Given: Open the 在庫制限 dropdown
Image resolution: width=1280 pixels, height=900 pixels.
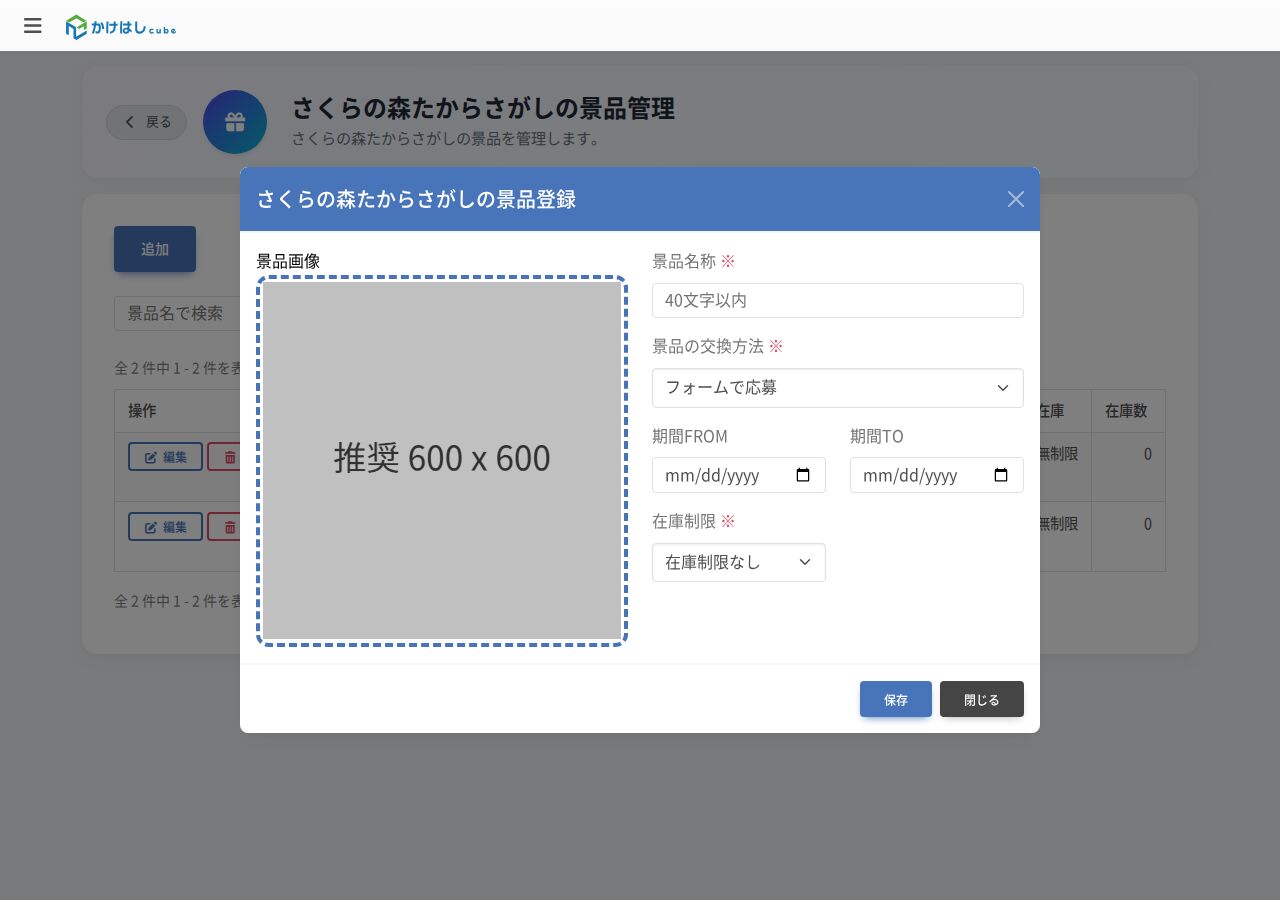Looking at the screenshot, I should [x=739, y=562].
